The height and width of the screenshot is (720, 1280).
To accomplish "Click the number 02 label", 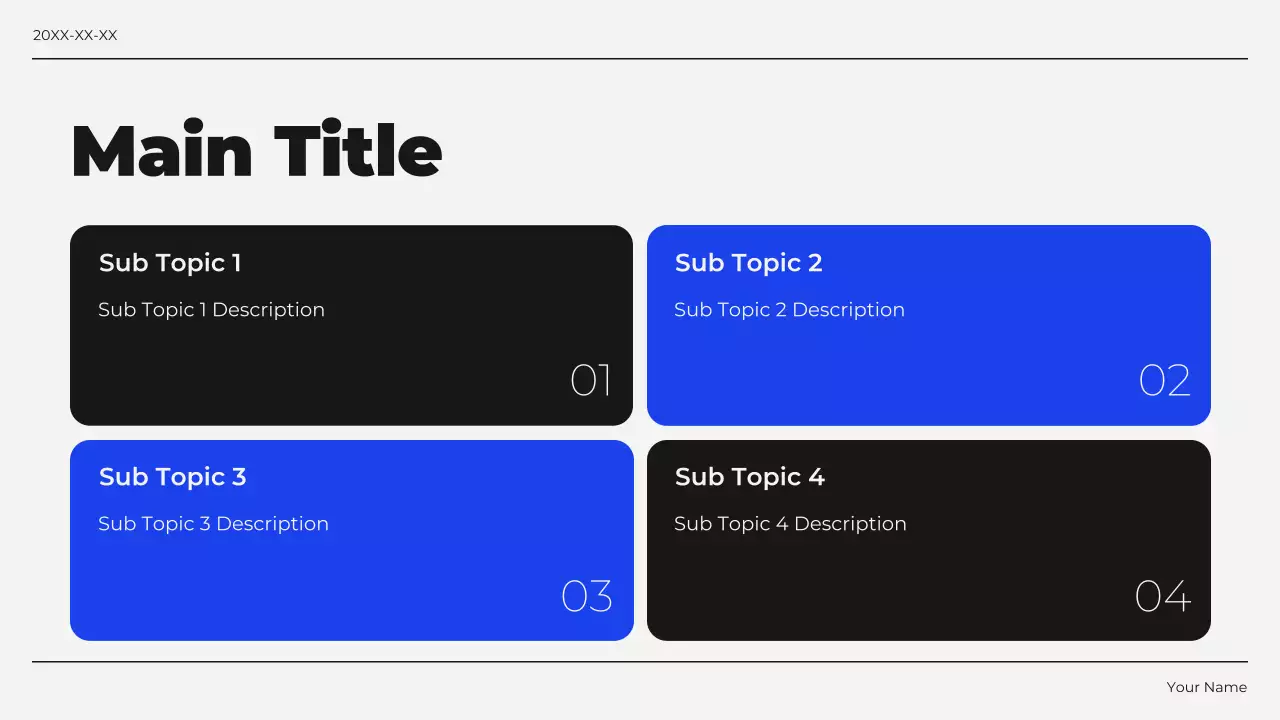I will pos(1164,381).
